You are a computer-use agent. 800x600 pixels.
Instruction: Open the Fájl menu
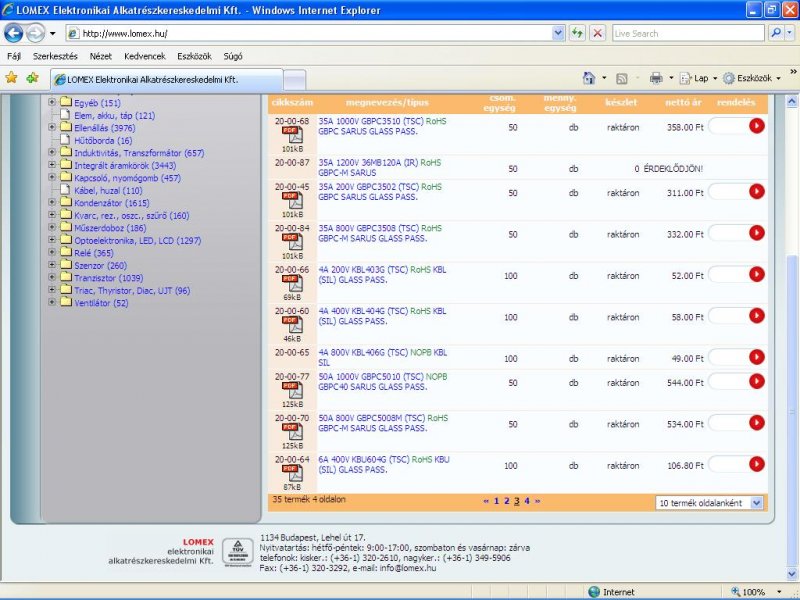(x=14, y=56)
